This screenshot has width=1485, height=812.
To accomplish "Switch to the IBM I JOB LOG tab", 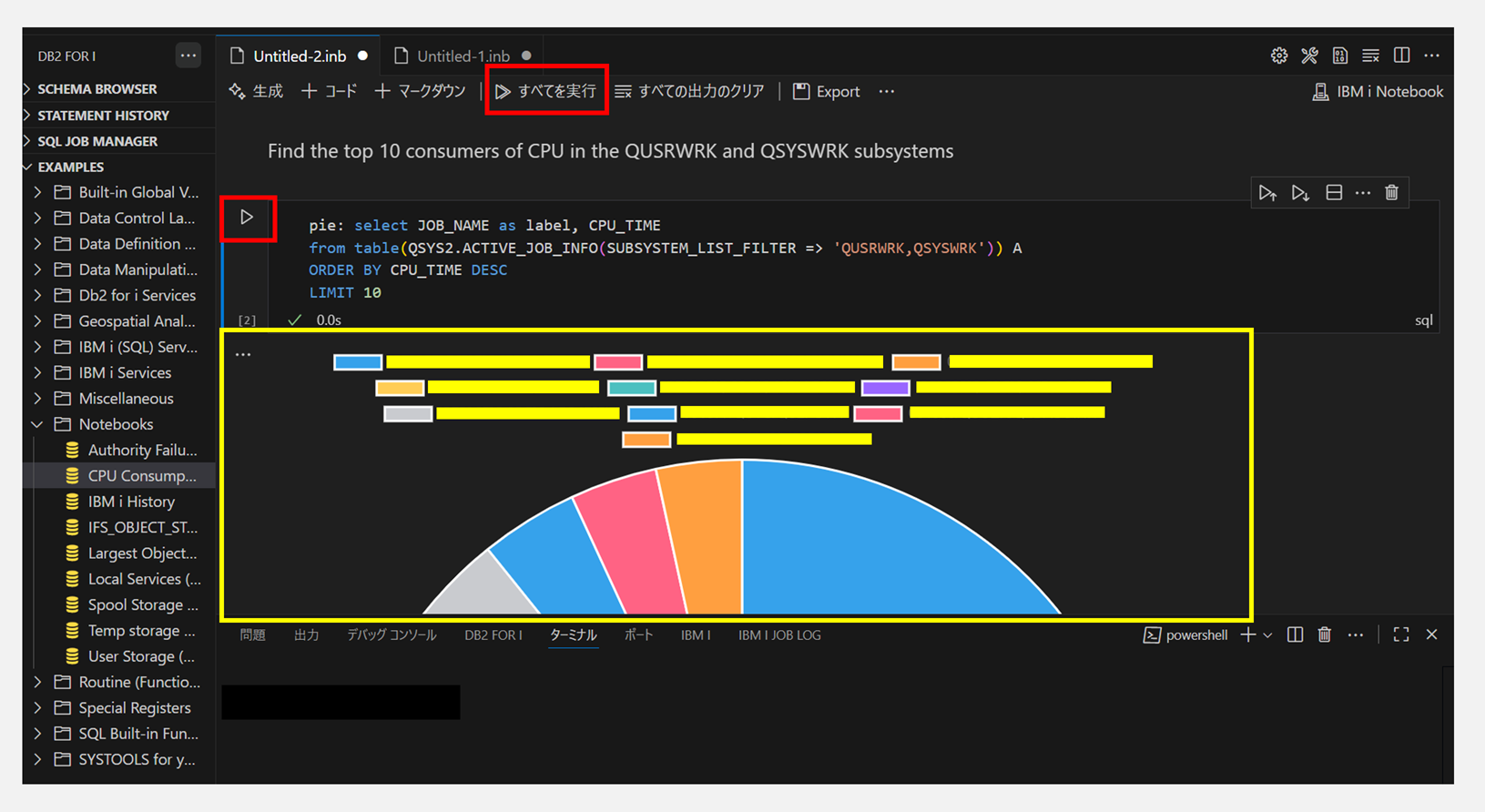I will 779,635.
